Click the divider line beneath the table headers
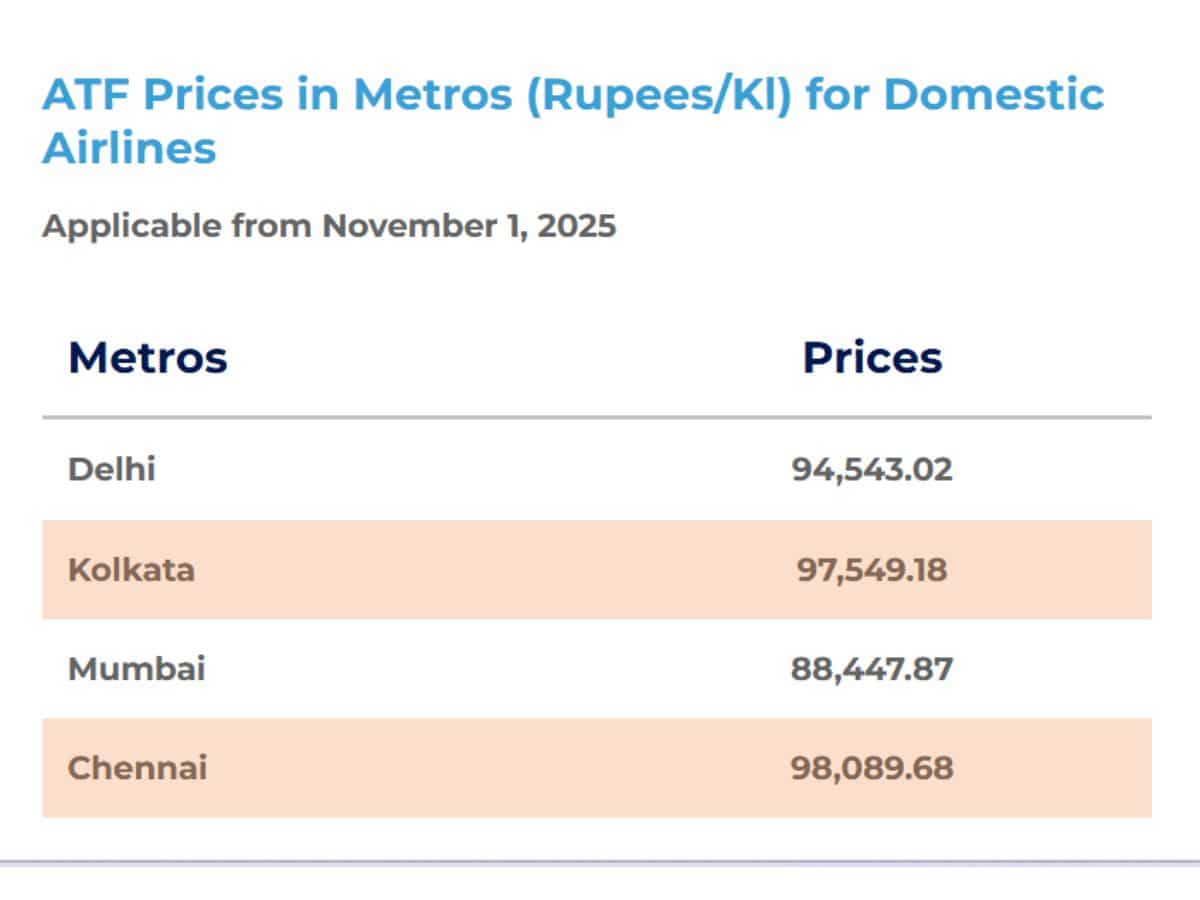1200x900 pixels. [x=597, y=417]
